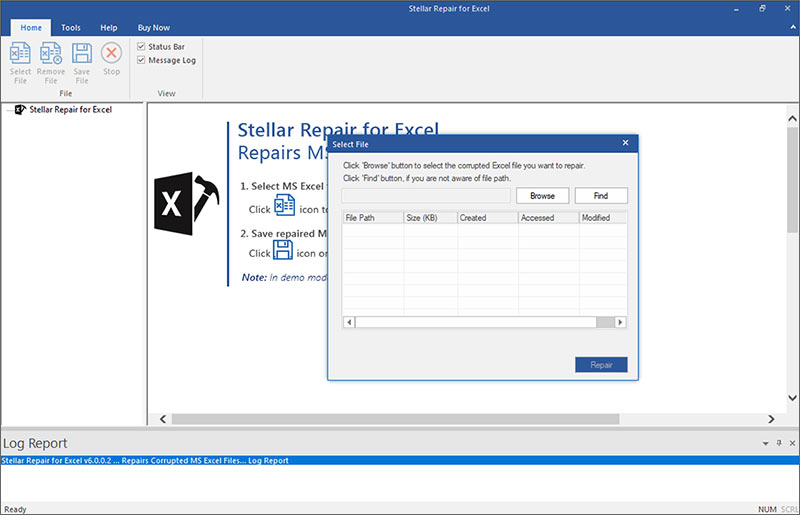
Task: Click the Excel file icon in step 1
Action: [x=284, y=205]
